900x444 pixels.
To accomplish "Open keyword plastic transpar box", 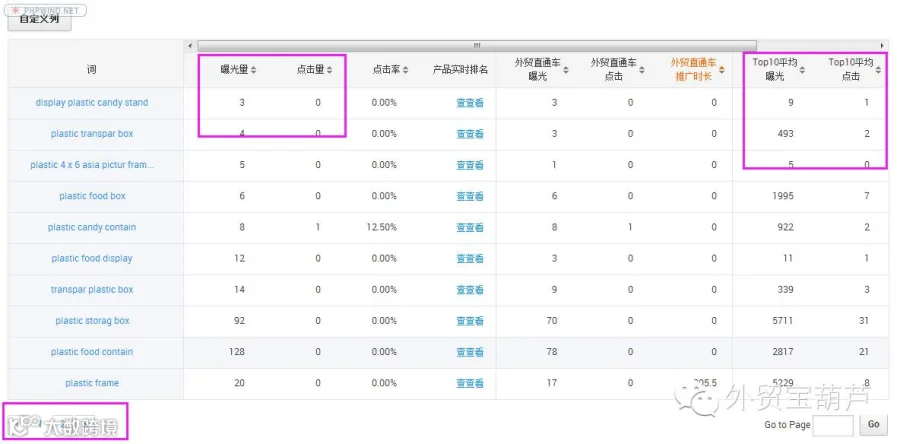I will pyautogui.click(x=92, y=134).
